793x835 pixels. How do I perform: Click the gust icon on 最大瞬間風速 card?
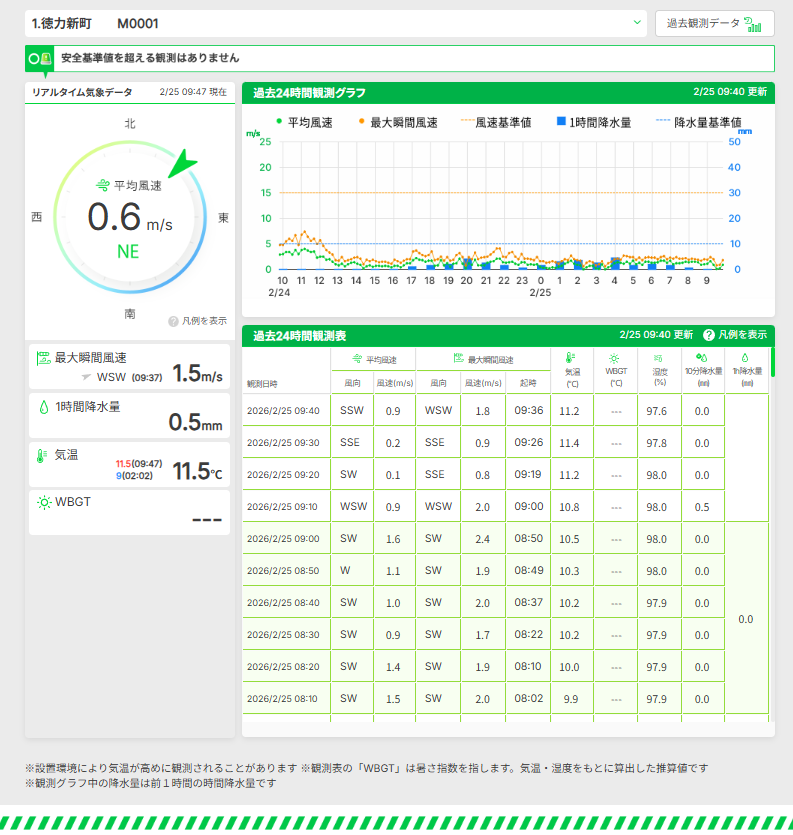[x=43, y=357]
